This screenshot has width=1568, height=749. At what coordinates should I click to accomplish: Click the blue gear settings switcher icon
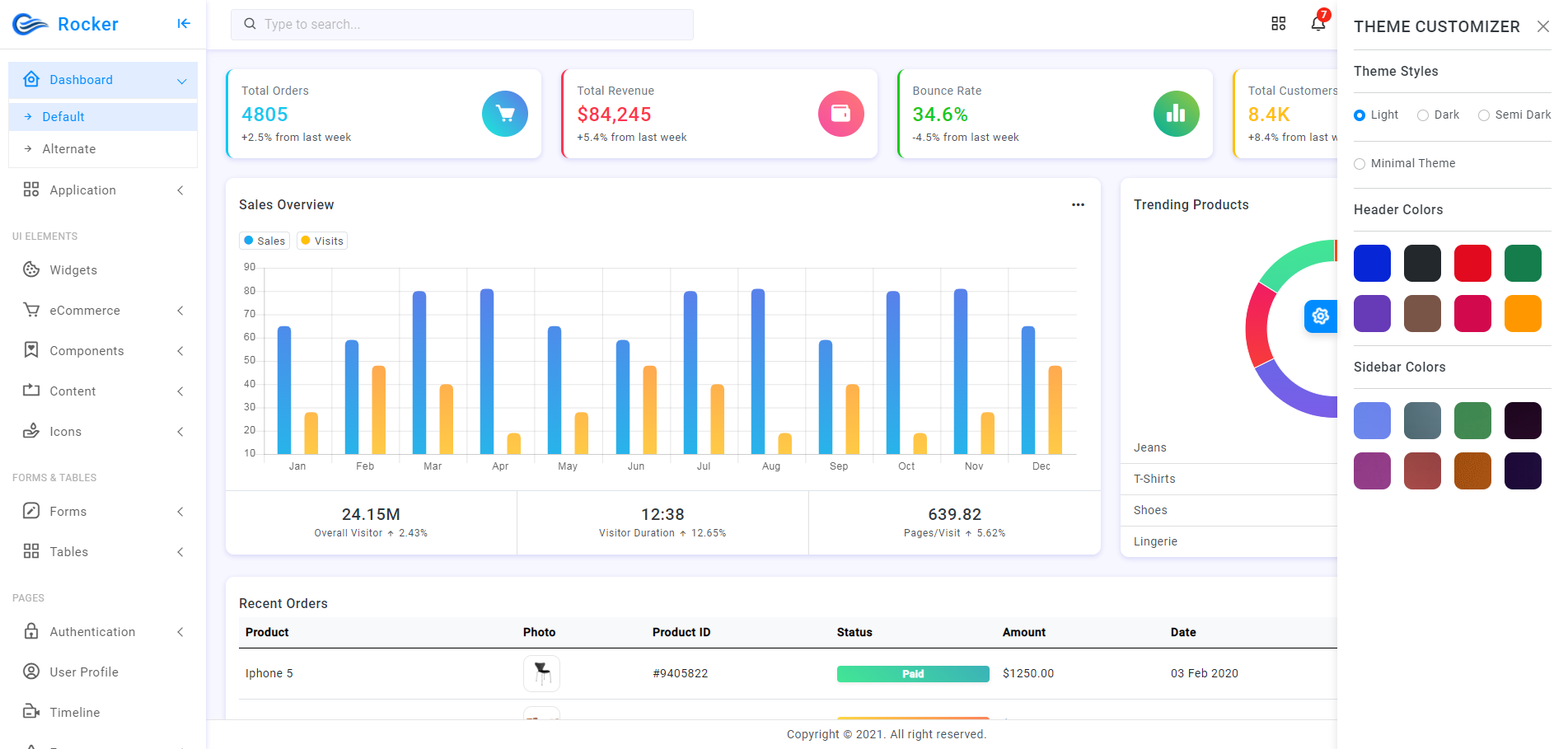point(1320,316)
